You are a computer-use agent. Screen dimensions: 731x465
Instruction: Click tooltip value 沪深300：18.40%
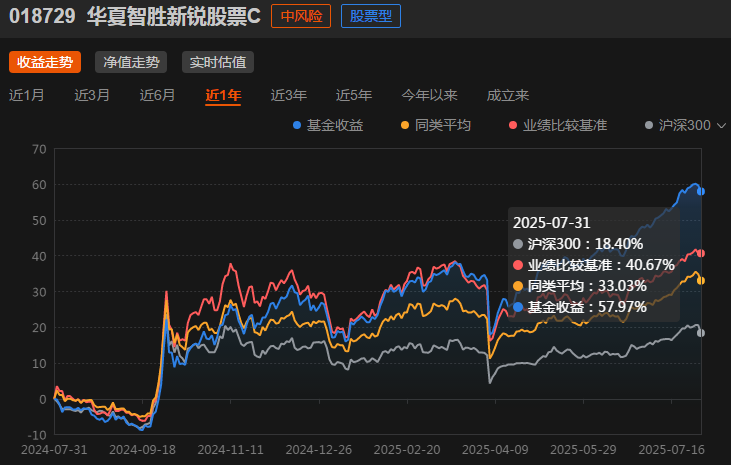pyautogui.click(x=578, y=244)
